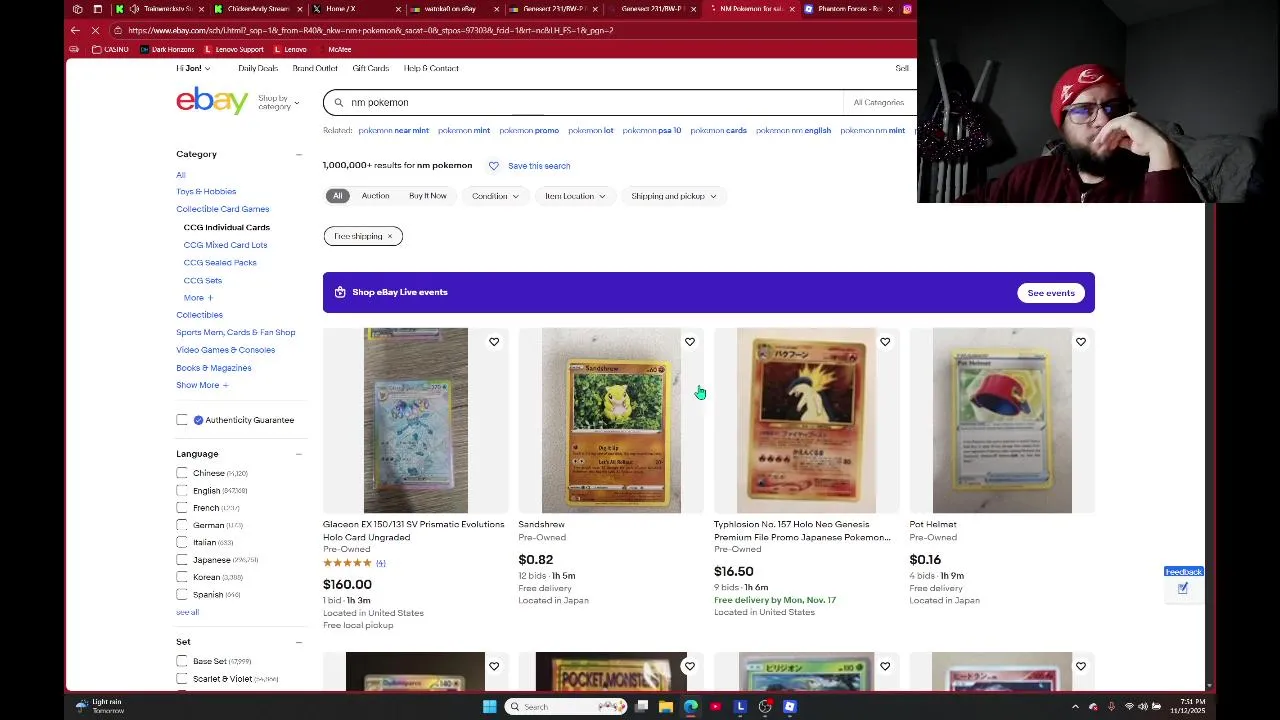Click the magnifier icon in search box
Image resolution: width=1280 pixels, height=720 pixels.
pyautogui.click(x=339, y=102)
